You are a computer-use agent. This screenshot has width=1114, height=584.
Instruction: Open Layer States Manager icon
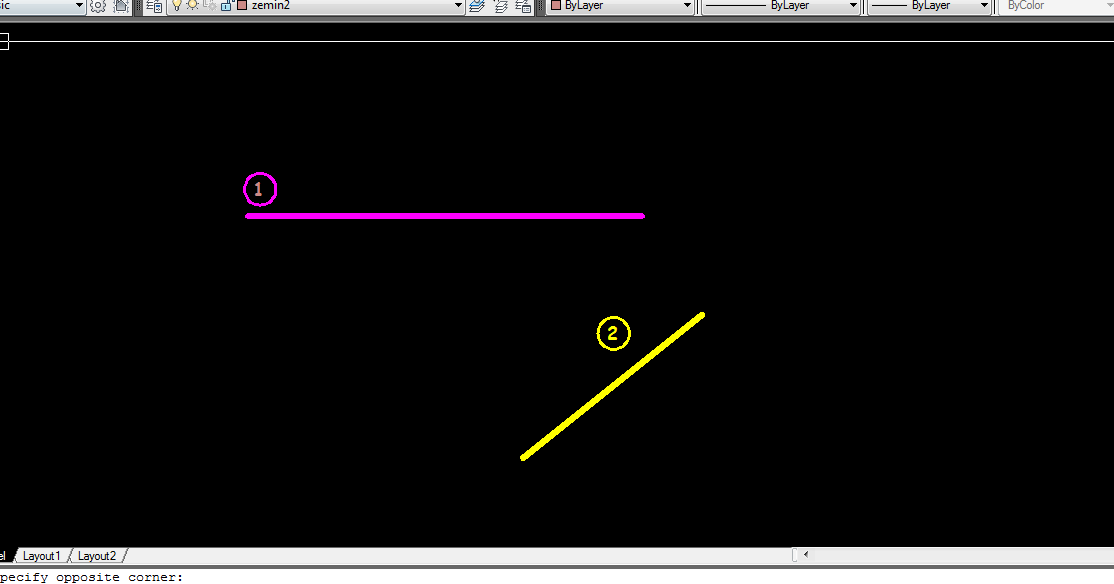(523, 6)
